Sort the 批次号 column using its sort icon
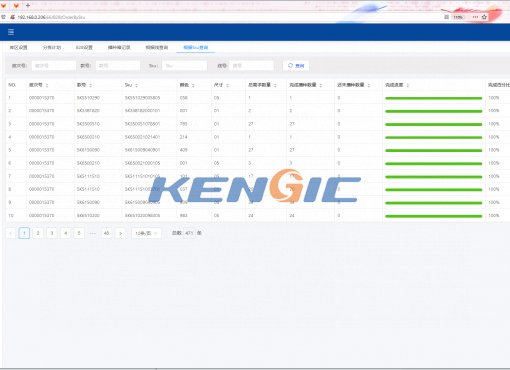510x370 pixels. pos(47,85)
